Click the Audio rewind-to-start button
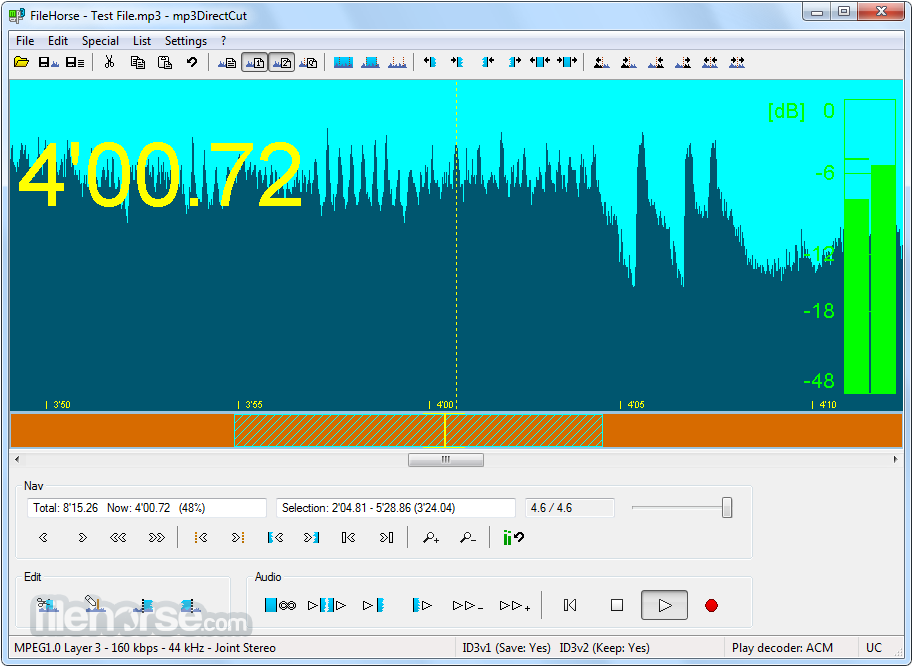The height and width of the screenshot is (667, 913). [x=570, y=605]
